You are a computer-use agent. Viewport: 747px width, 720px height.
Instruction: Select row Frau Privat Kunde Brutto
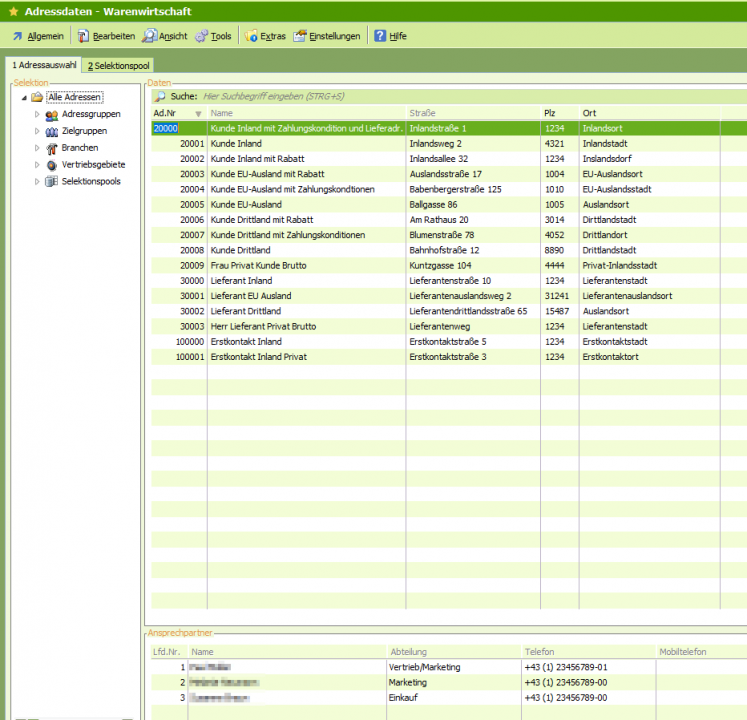click(x=449, y=266)
